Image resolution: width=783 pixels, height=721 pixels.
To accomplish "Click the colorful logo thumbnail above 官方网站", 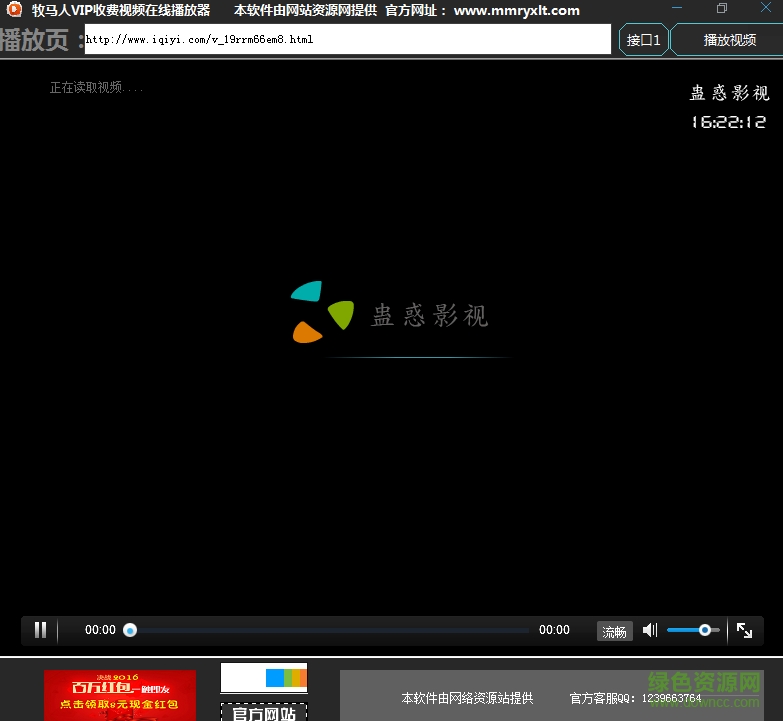I will [264, 678].
